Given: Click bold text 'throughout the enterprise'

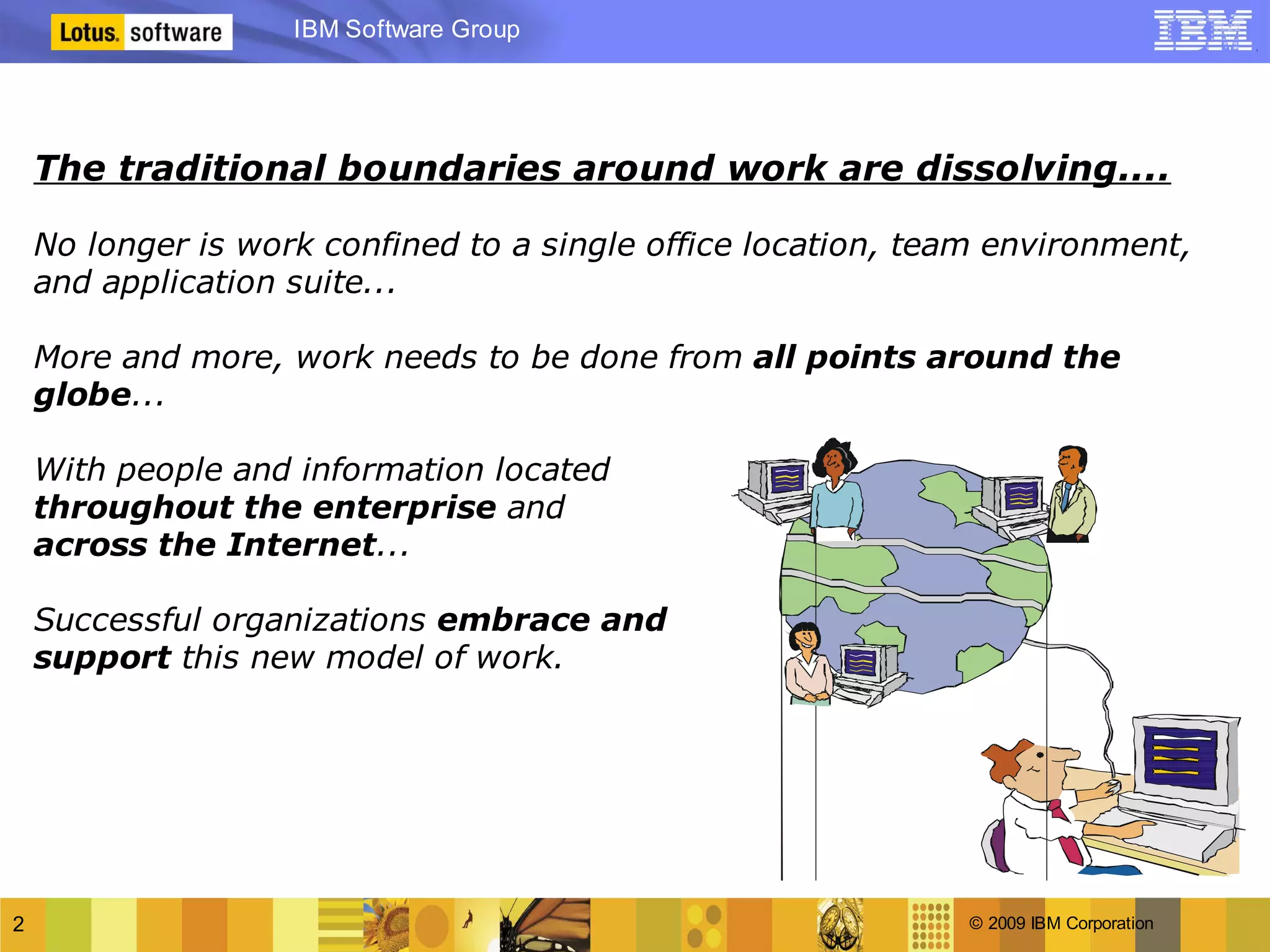Looking at the screenshot, I should click(265, 508).
